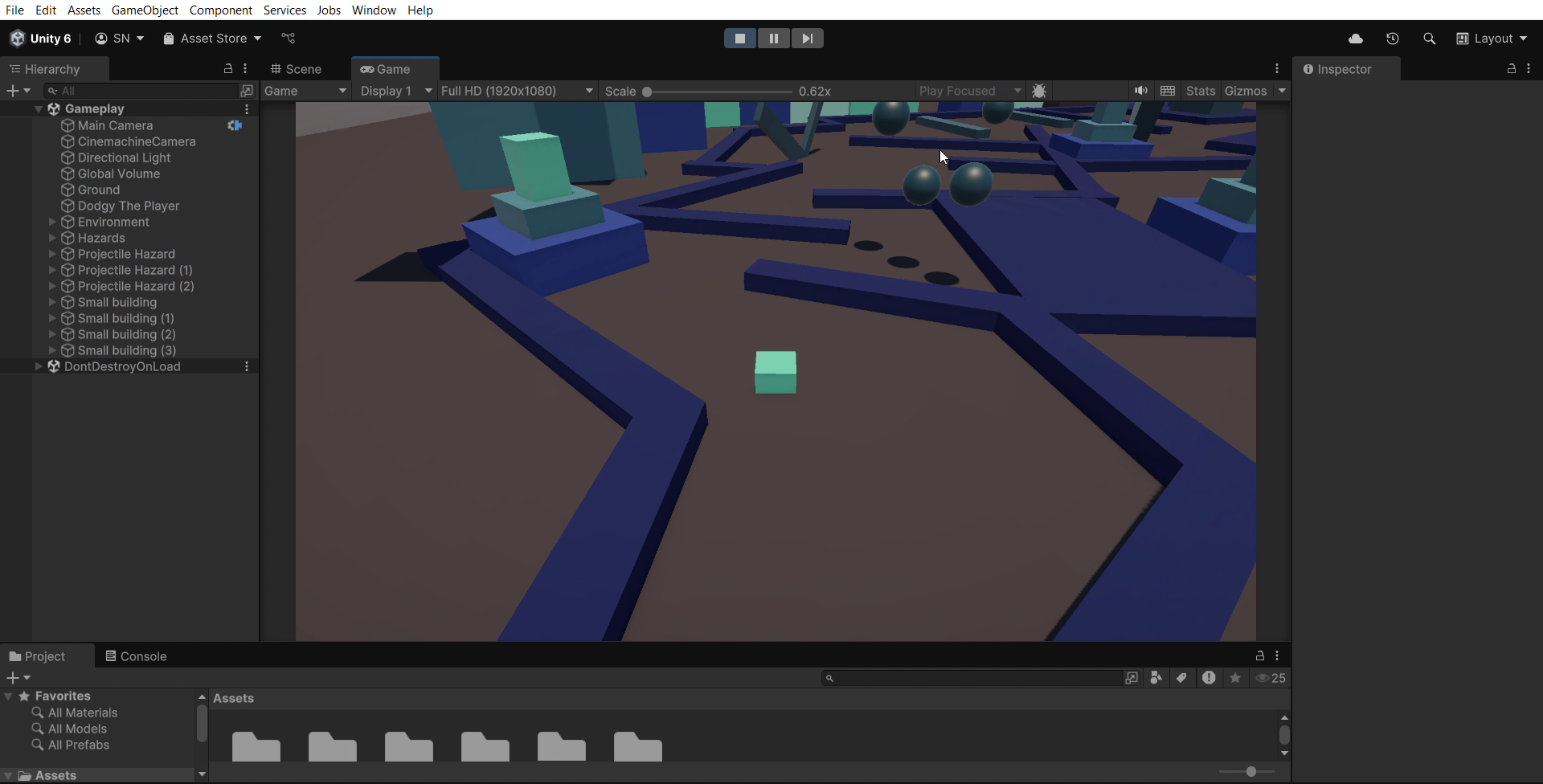Open the Asset Store dropdown
Image resolution: width=1543 pixels, height=784 pixels.
point(212,39)
